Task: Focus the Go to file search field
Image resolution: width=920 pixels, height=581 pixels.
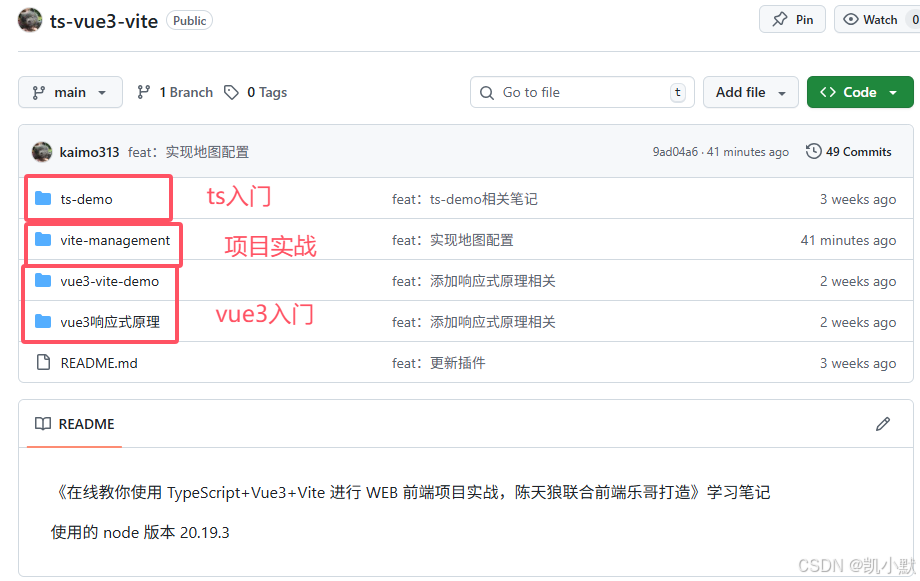Action: [x=582, y=92]
